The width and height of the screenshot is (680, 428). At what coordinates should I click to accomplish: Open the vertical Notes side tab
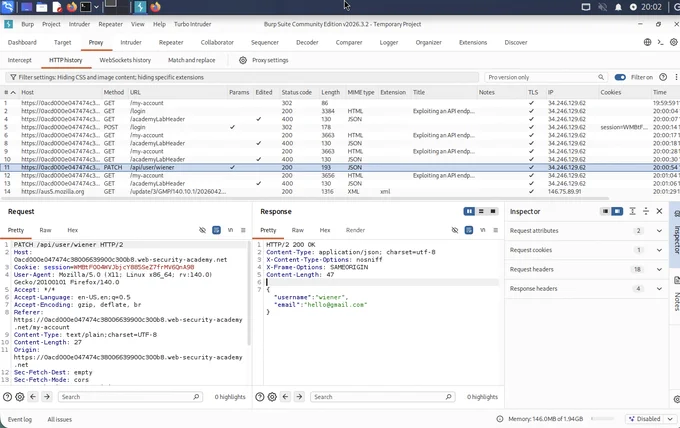pyautogui.click(x=677, y=295)
